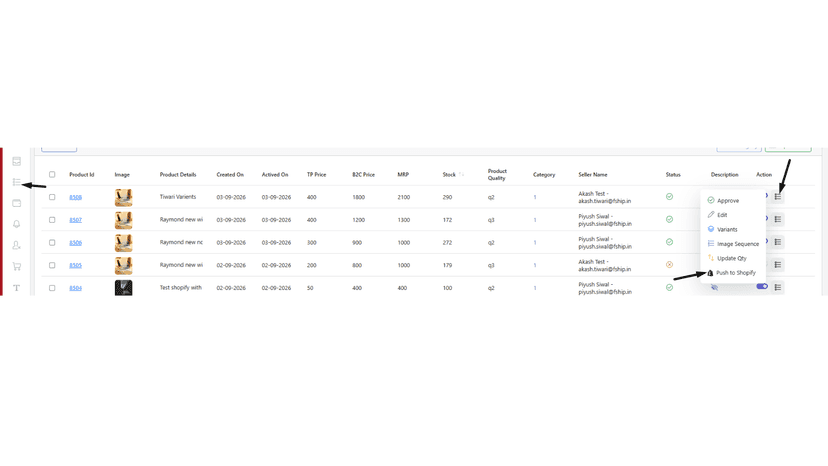Choose Update Qty from the action menu
828x466 pixels.
pyautogui.click(x=733, y=258)
